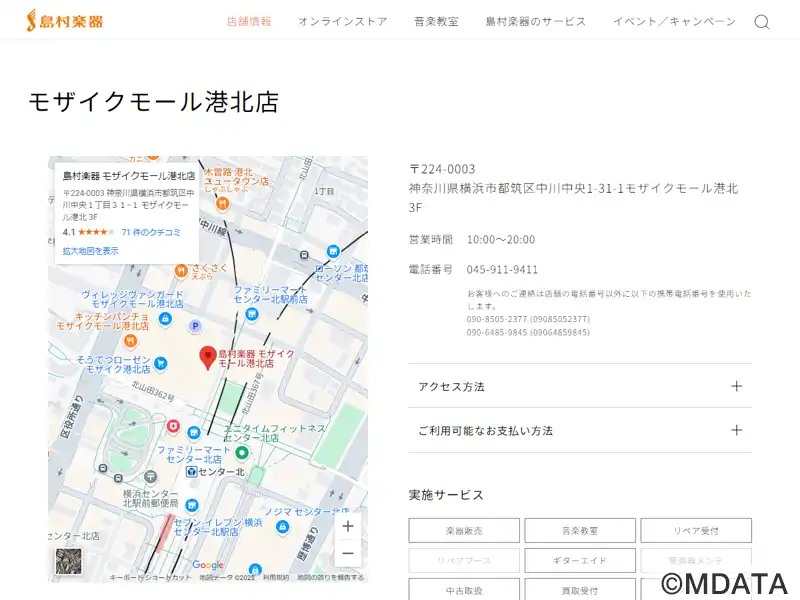Click the センター北 station icon

click(x=191, y=472)
